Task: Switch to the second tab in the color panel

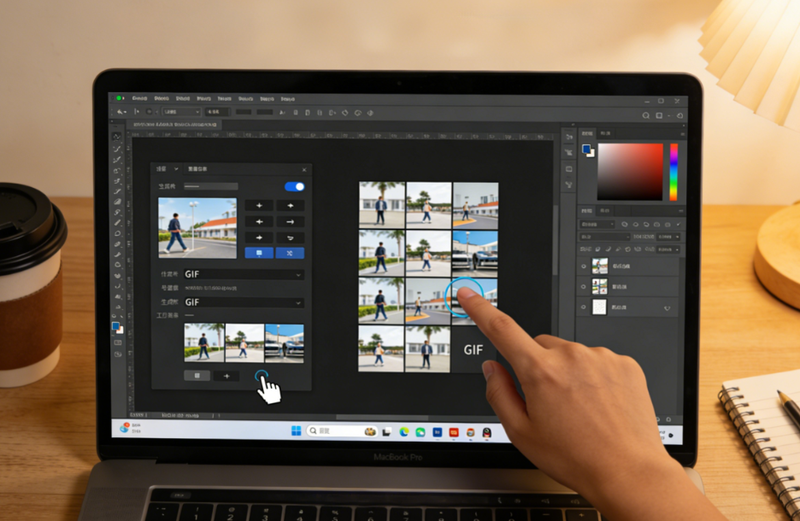Action: (606, 133)
